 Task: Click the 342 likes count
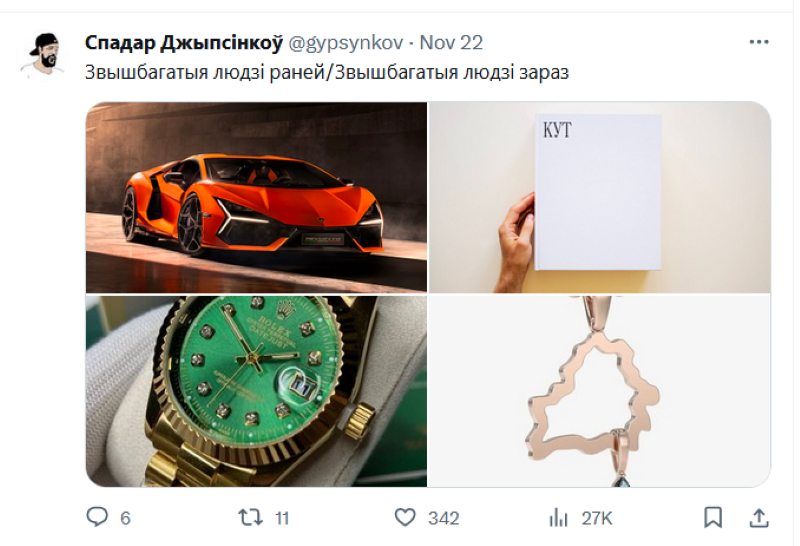[x=443, y=518]
